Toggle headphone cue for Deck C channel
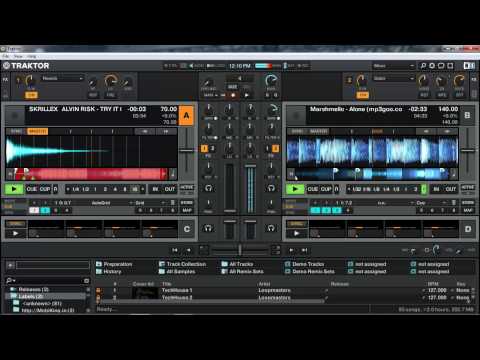This screenshot has width=480, height=360. [209, 228]
